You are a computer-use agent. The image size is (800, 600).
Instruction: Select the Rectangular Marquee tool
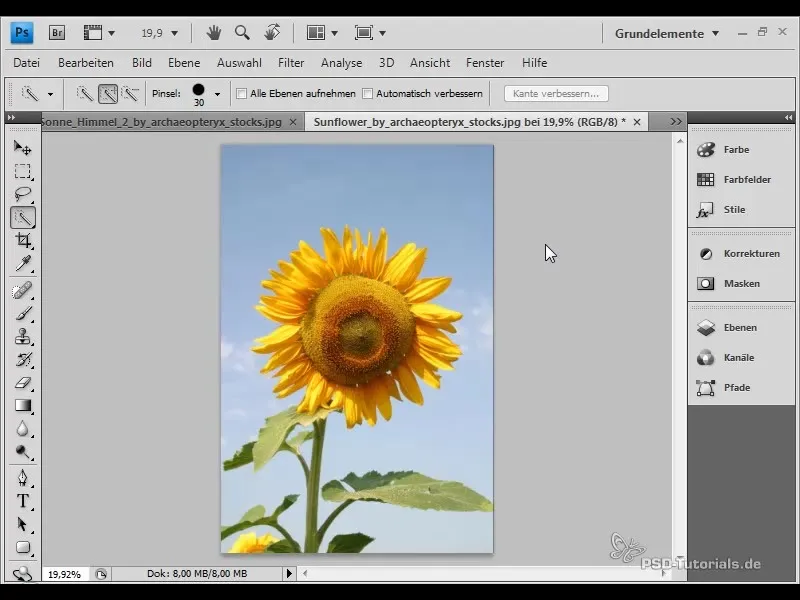[22, 171]
